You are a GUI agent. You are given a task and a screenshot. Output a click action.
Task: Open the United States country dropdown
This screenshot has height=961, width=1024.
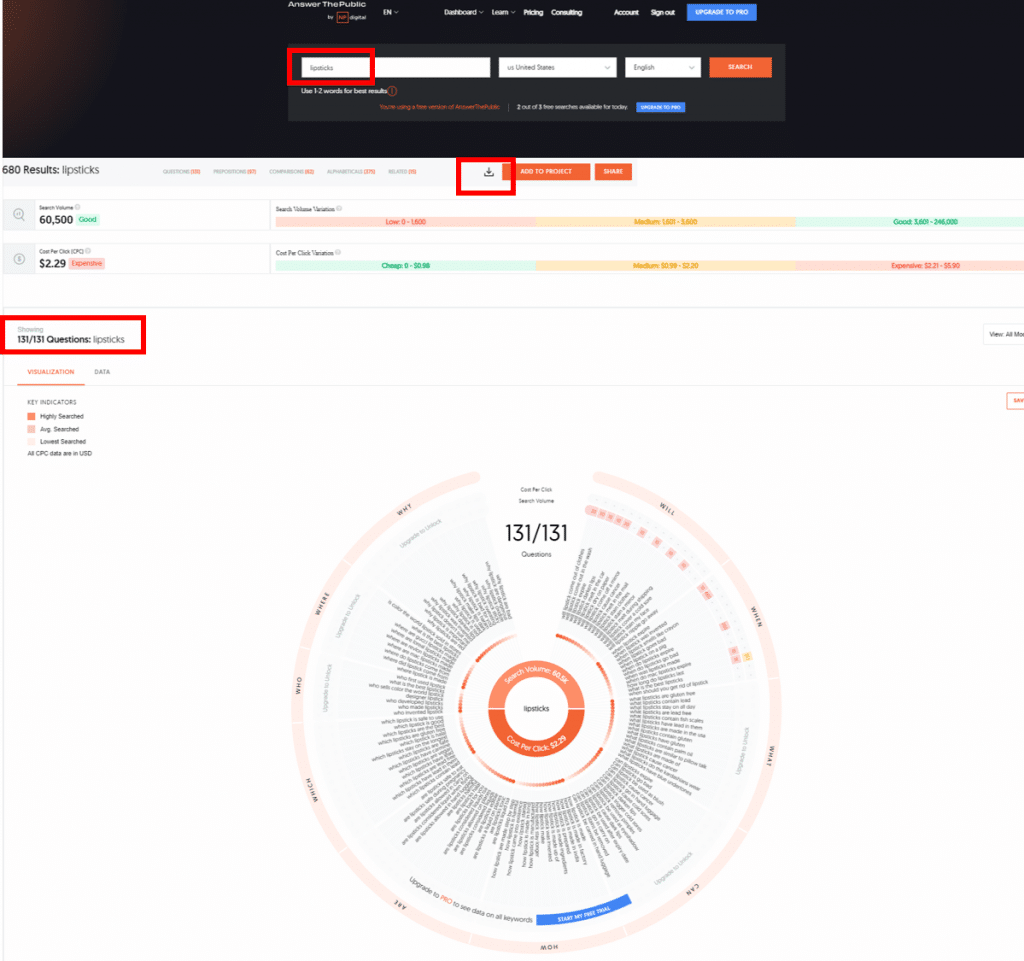tap(557, 67)
